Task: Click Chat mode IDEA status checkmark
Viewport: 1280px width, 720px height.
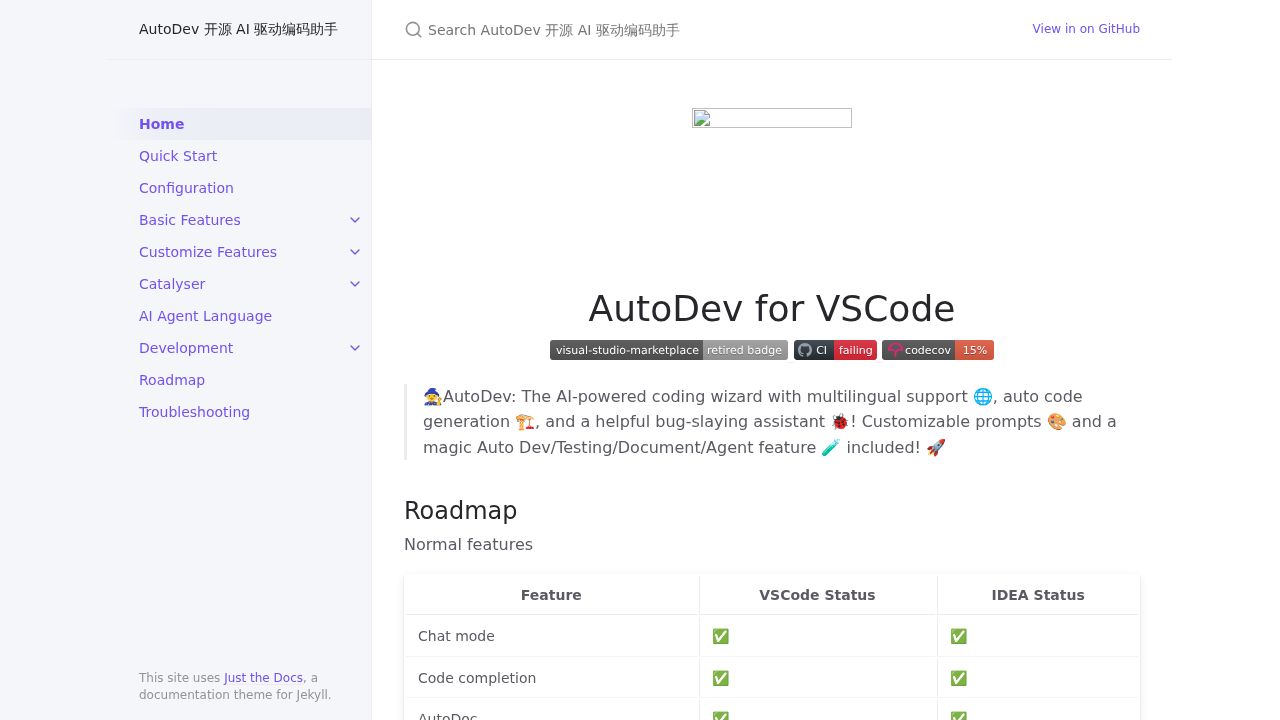Action: pos(958,636)
